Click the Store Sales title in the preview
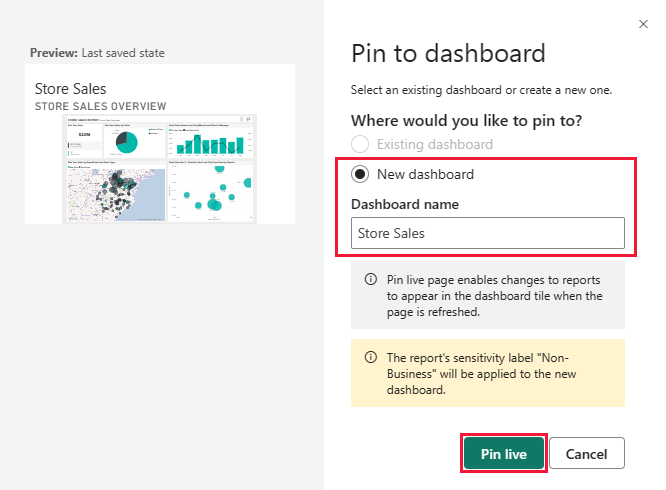The height and width of the screenshot is (490, 666). 70,89
